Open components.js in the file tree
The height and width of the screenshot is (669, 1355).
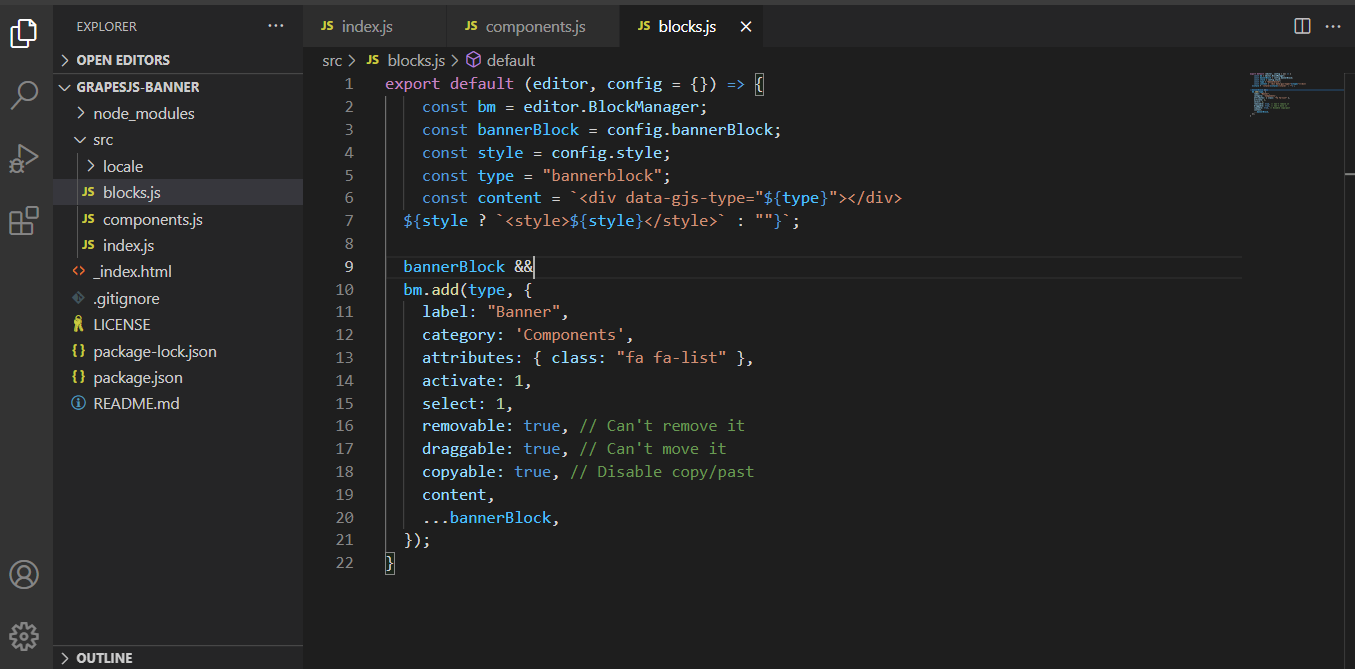pos(178,219)
